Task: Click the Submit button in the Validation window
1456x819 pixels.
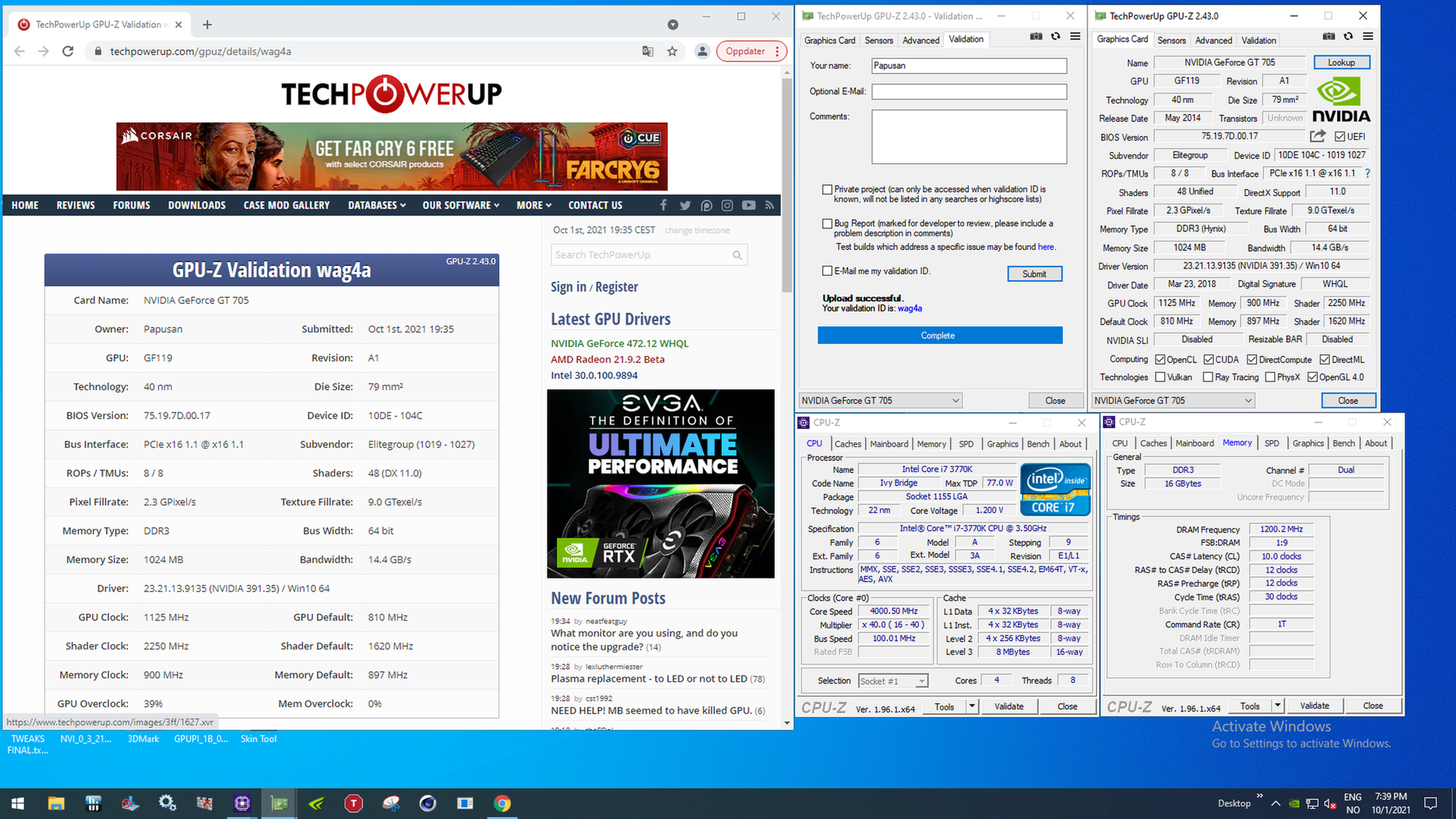Action: click(1034, 274)
